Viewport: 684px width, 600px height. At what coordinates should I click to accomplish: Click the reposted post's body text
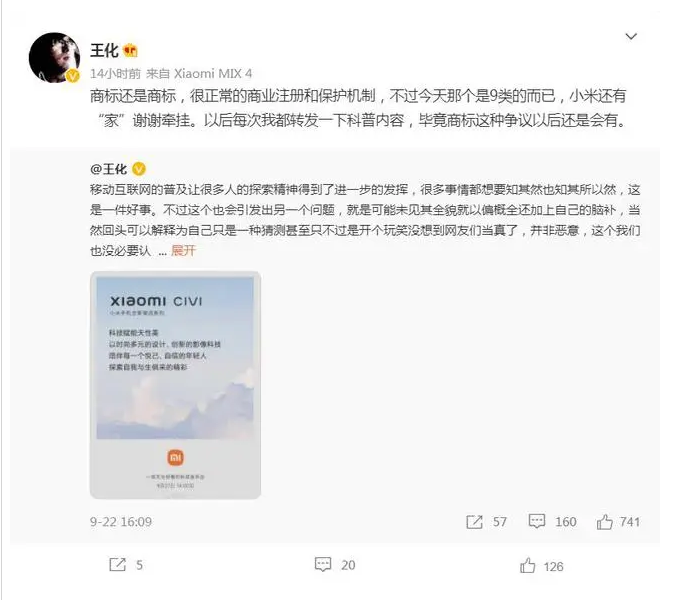pyautogui.click(x=365, y=220)
